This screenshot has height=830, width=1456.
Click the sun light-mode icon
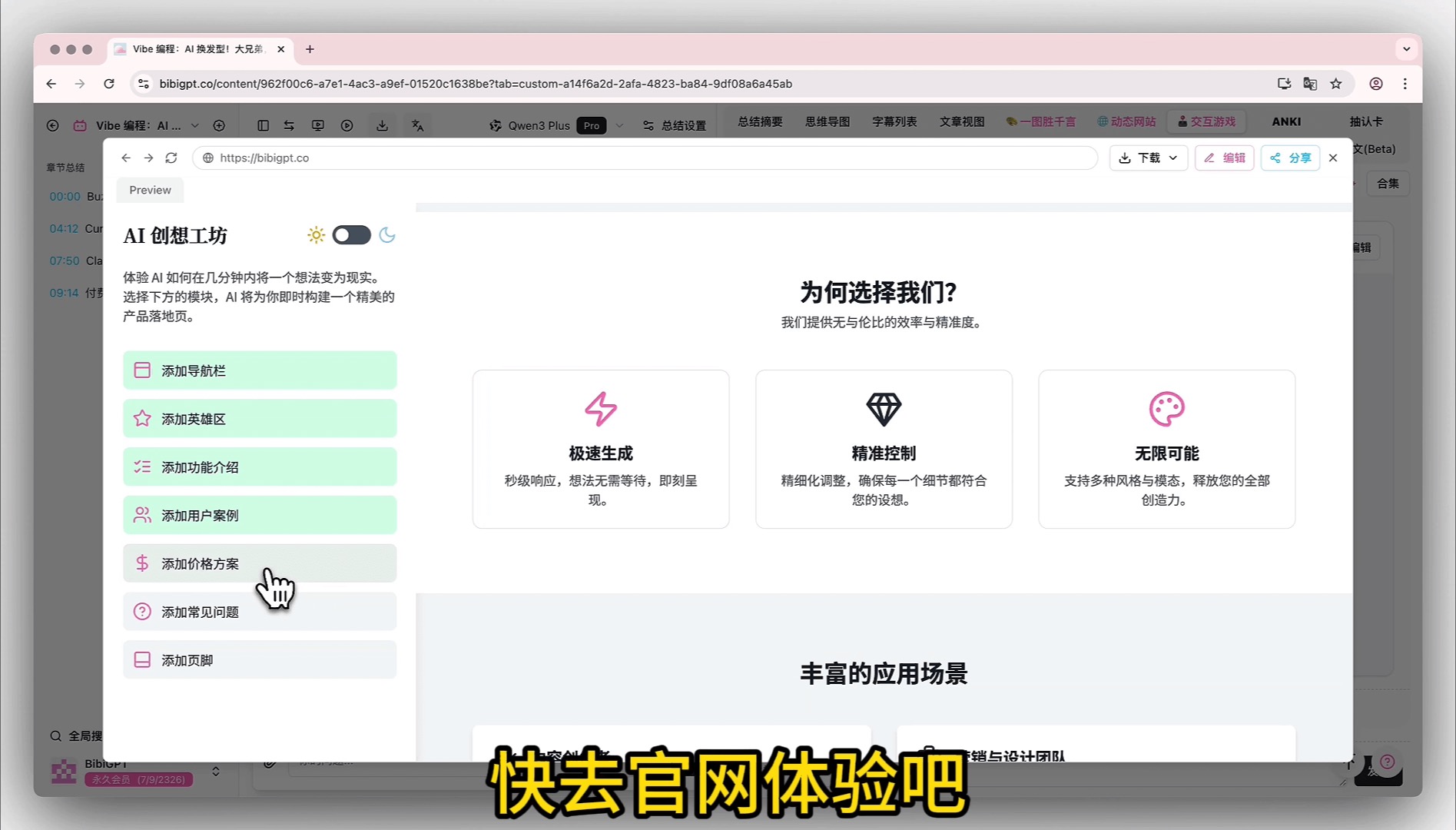pos(316,235)
